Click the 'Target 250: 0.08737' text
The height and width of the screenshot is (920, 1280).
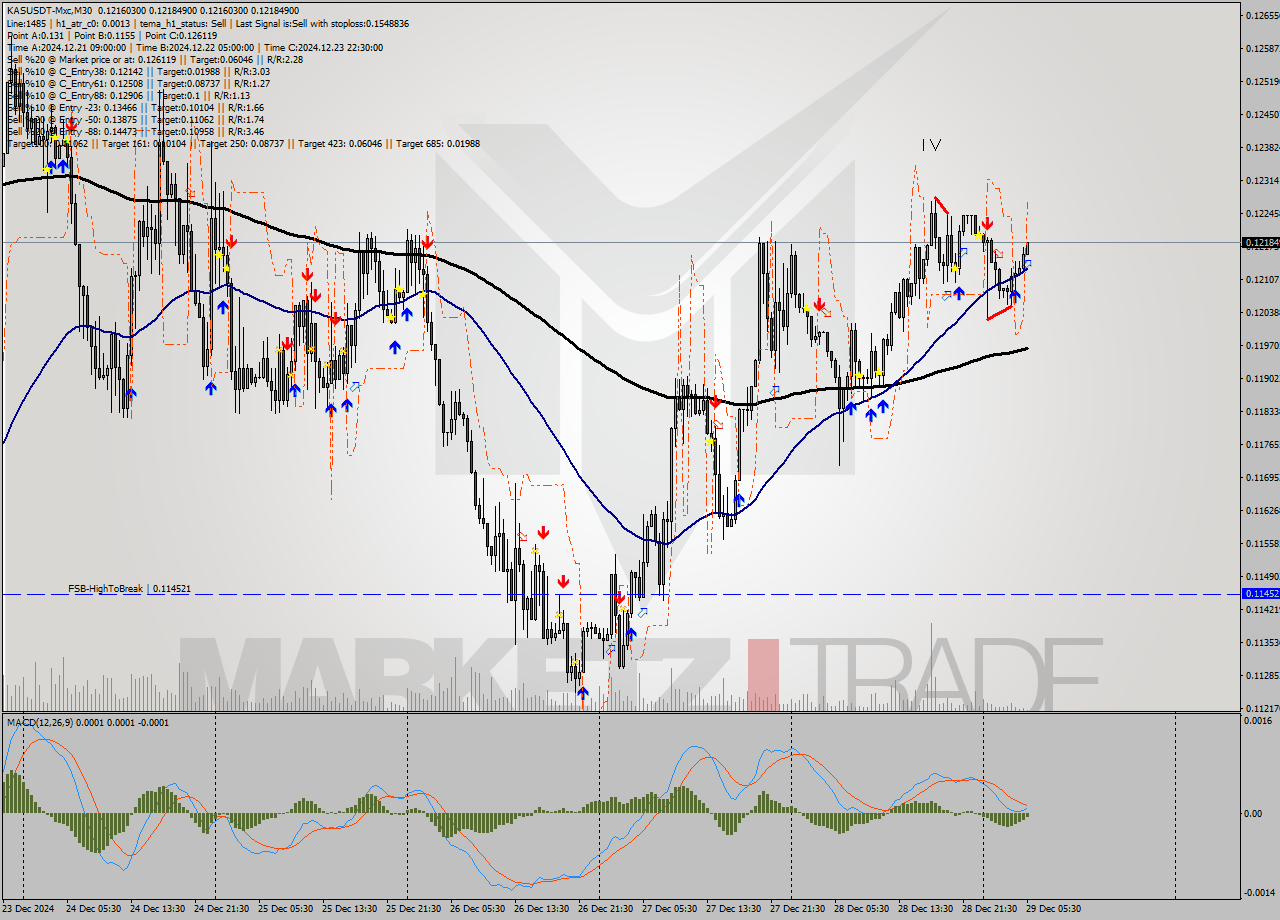pyautogui.click(x=243, y=144)
